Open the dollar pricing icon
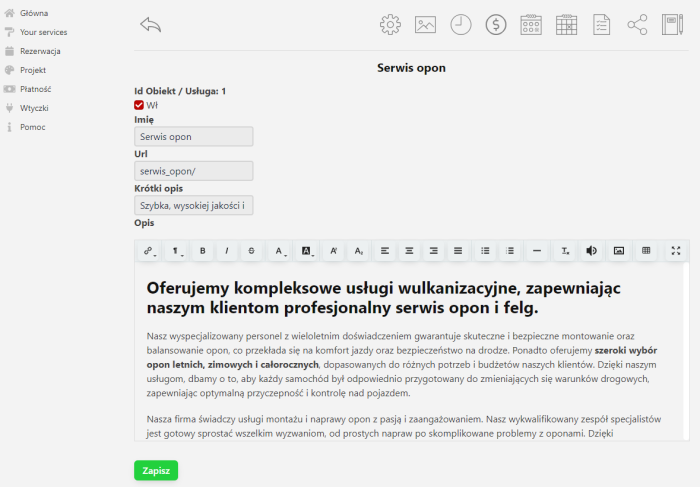The height and width of the screenshot is (487, 700). [496, 25]
